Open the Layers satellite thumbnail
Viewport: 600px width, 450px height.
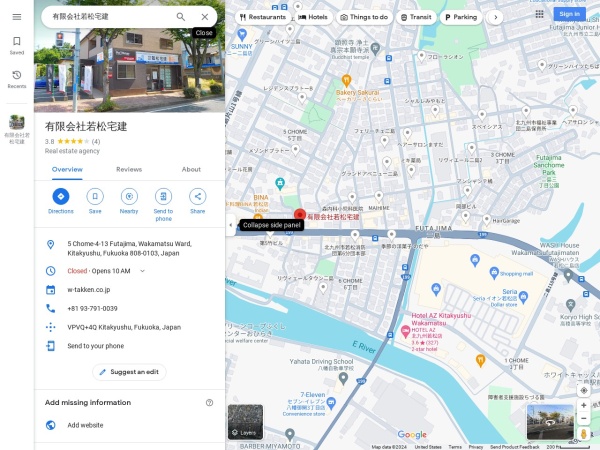[x=245, y=422]
